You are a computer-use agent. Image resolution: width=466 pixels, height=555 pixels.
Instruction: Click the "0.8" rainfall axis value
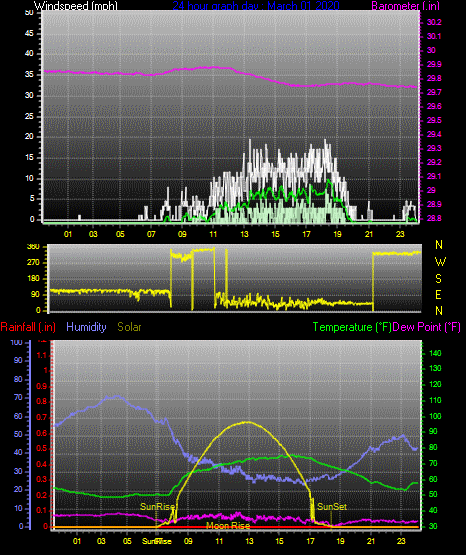tap(42, 402)
